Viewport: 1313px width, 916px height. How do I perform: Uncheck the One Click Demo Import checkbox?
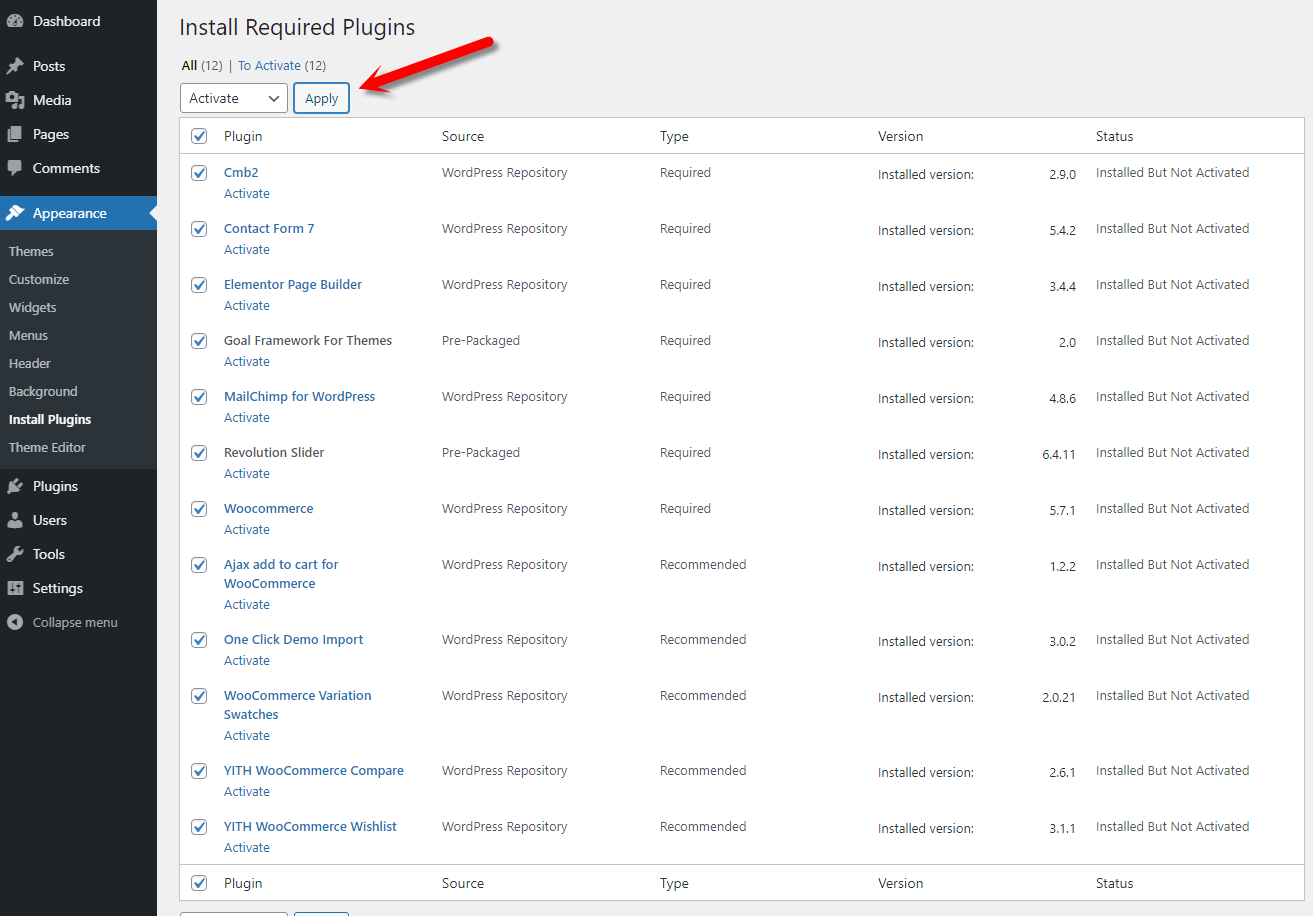click(199, 640)
